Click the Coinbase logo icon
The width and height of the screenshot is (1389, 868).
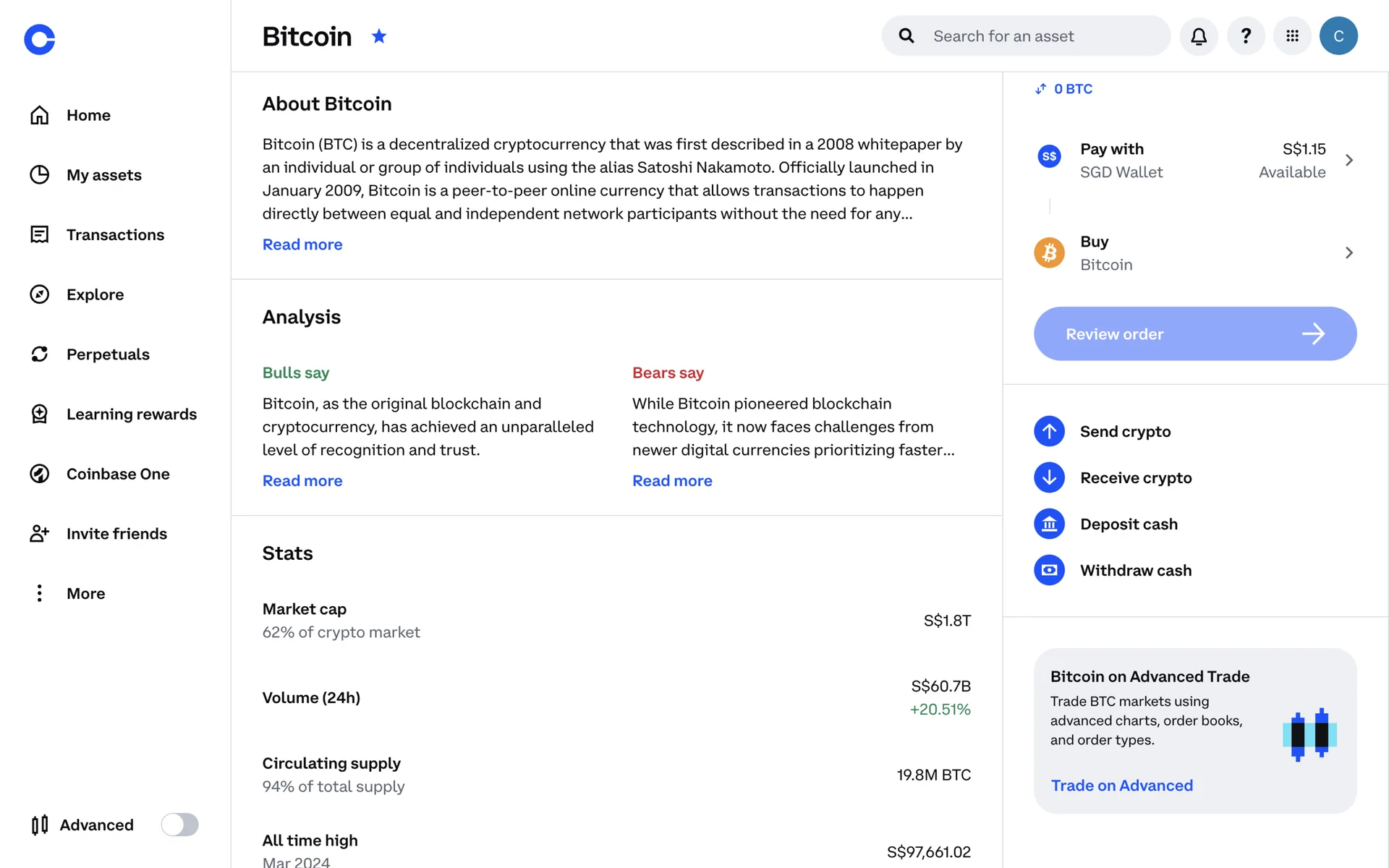coord(39,39)
